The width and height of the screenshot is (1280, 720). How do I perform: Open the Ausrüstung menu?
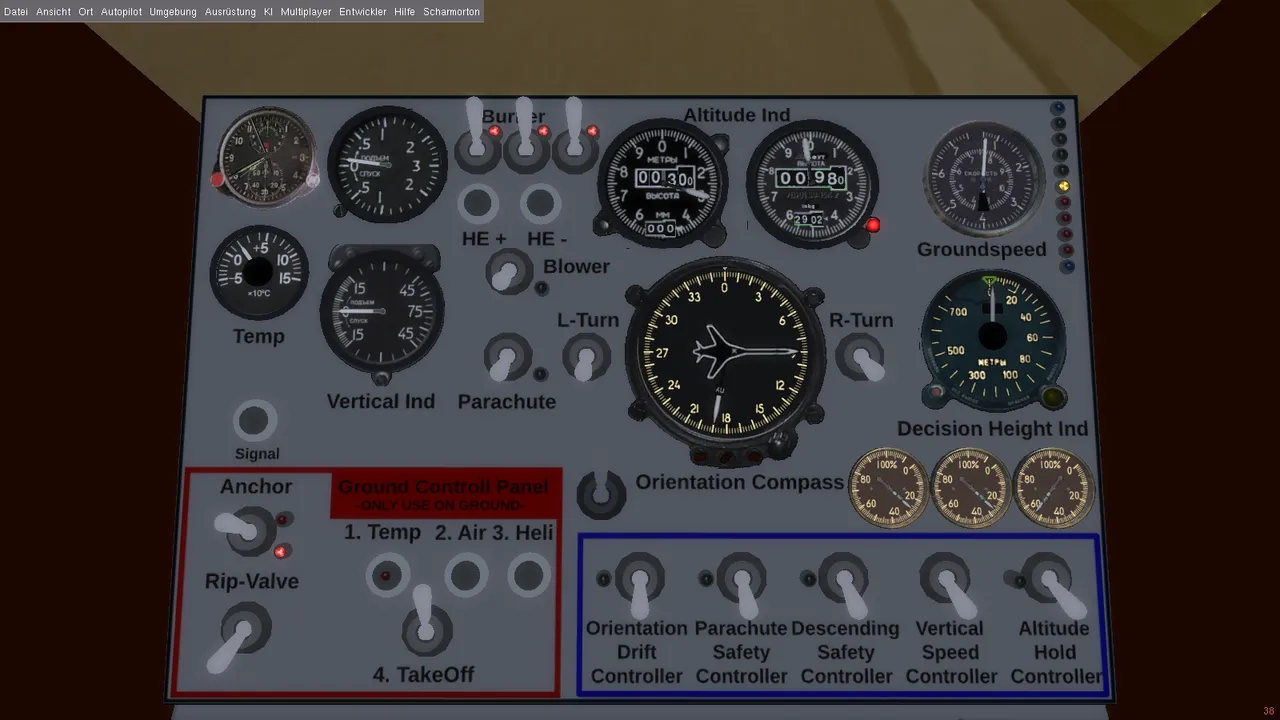click(x=231, y=12)
